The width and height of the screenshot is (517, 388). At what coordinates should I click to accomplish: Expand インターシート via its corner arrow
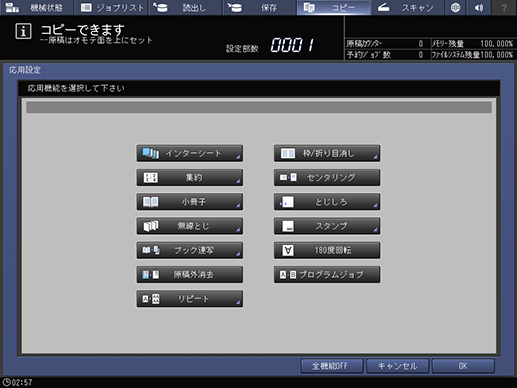238,157
